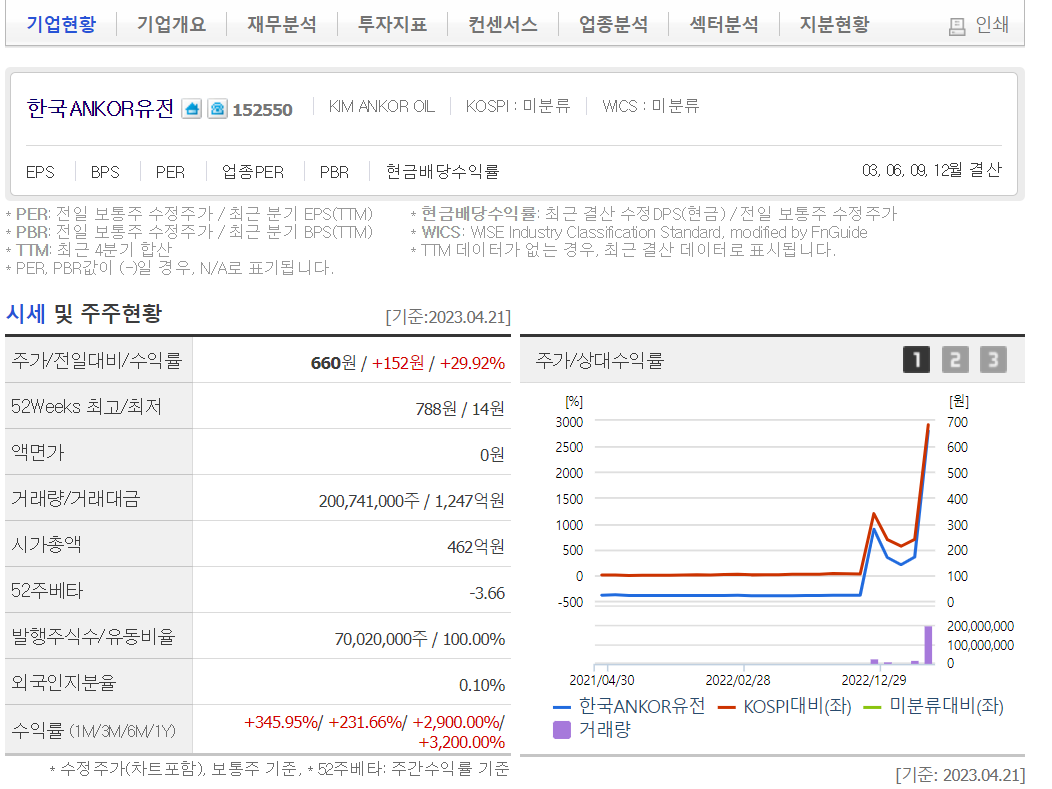Click the 한국ANKOR유전 company name
The image size is (1052, 789).
100,108
